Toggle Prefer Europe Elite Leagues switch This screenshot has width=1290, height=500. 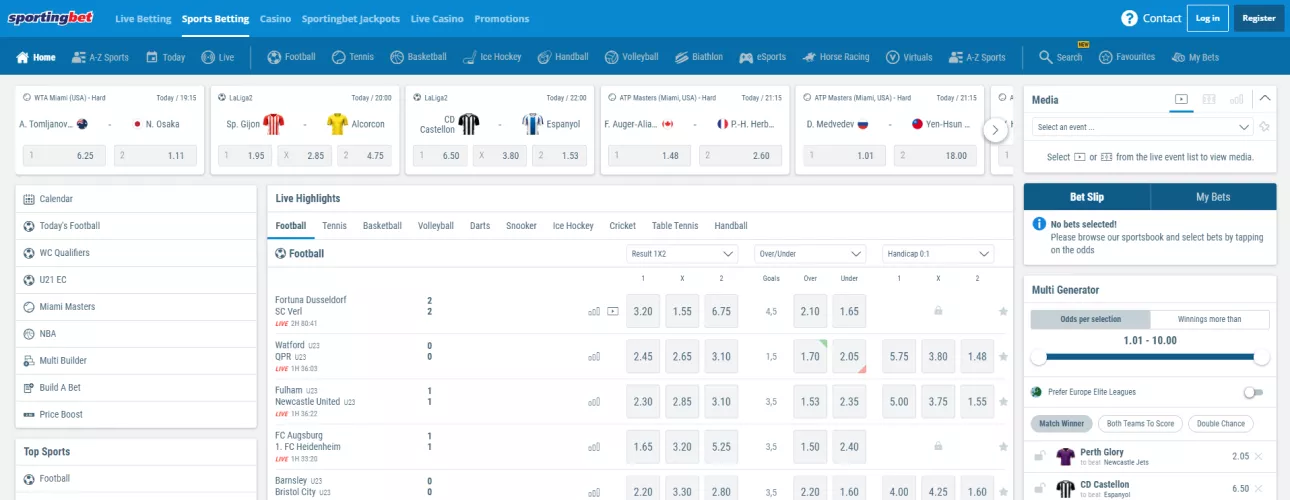1253,392
